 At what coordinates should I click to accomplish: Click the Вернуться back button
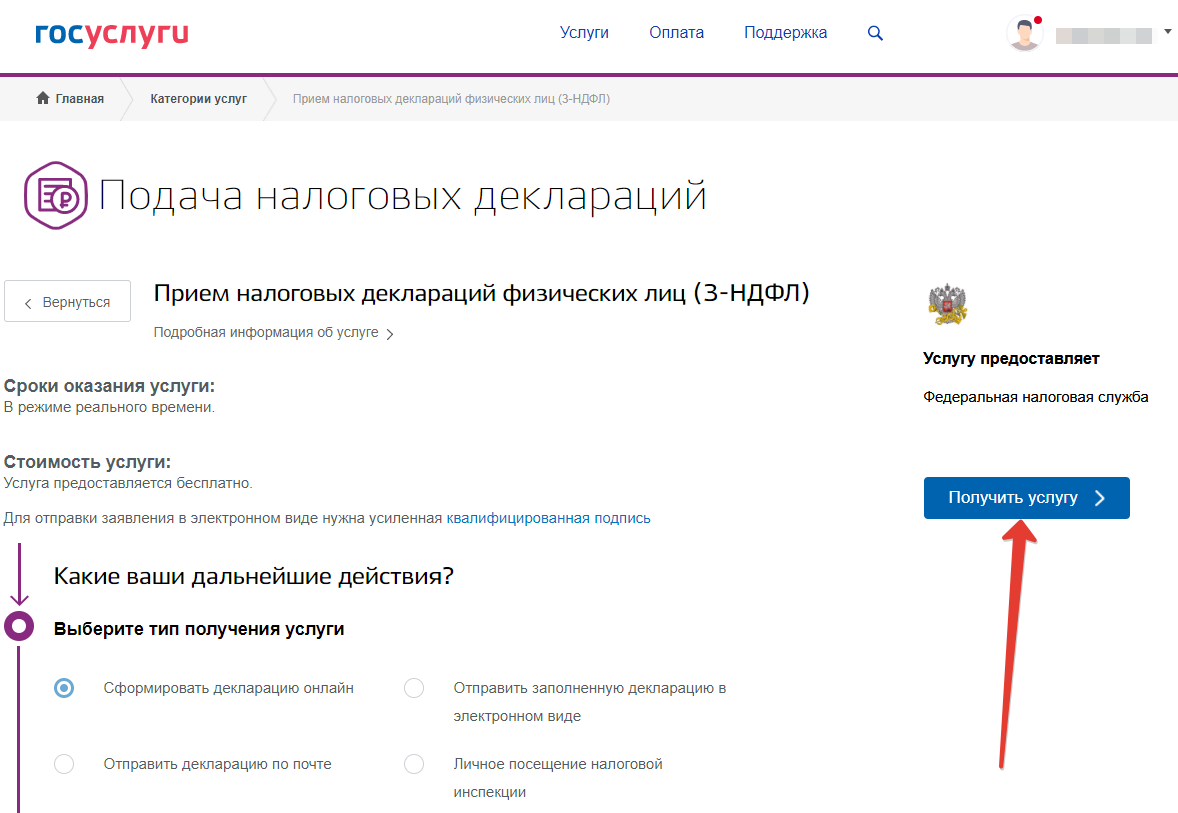[68, 301]
